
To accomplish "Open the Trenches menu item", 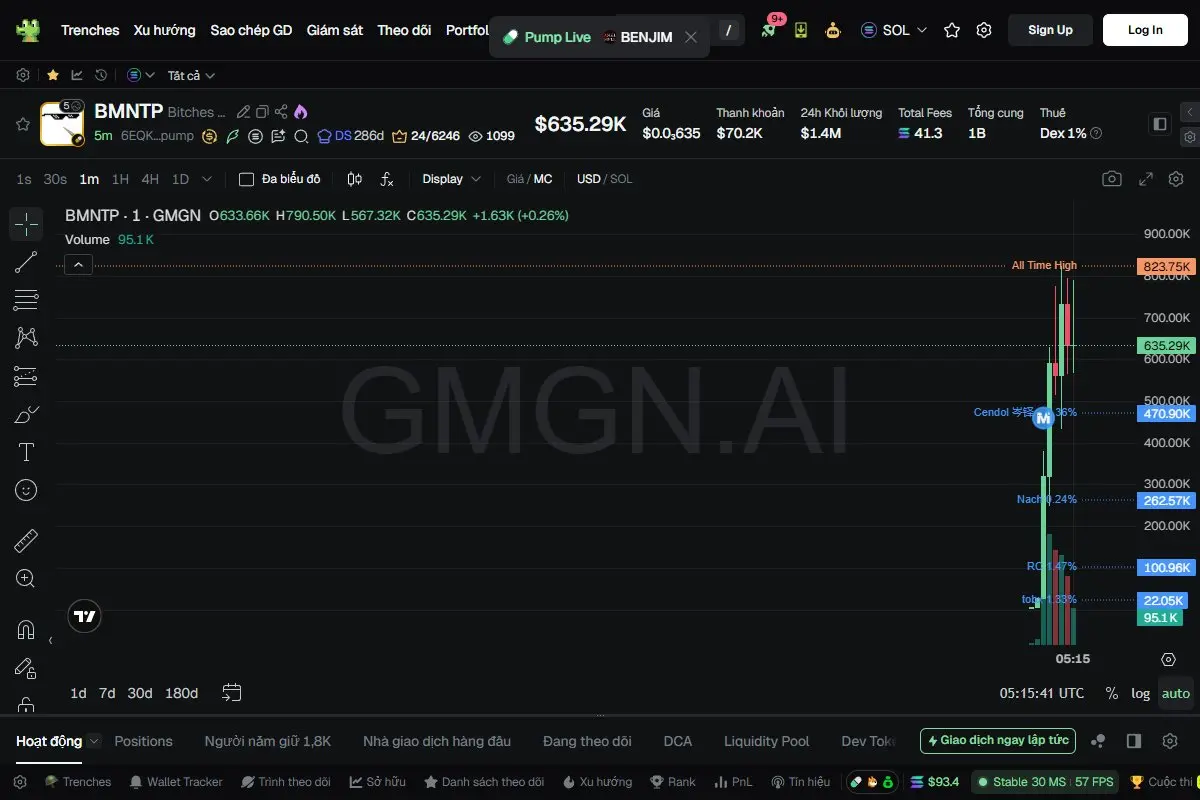I will tap(90, 30).
